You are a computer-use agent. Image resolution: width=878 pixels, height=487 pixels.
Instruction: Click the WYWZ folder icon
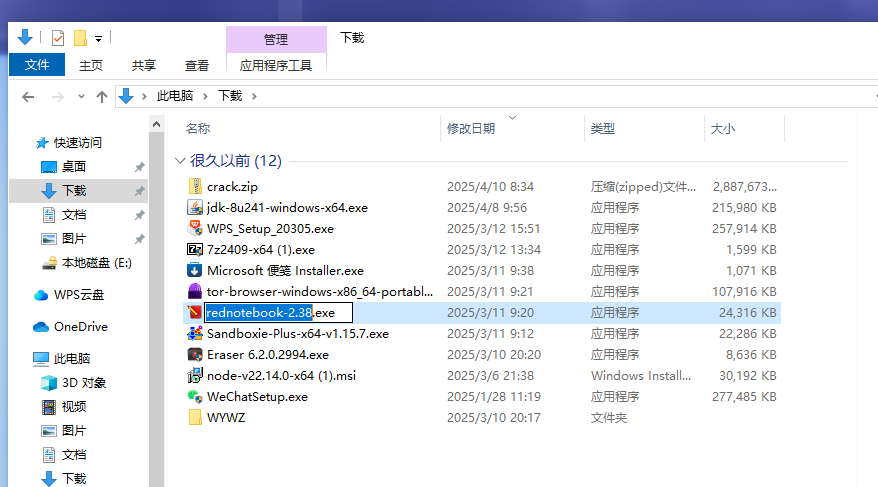[195, 418]
